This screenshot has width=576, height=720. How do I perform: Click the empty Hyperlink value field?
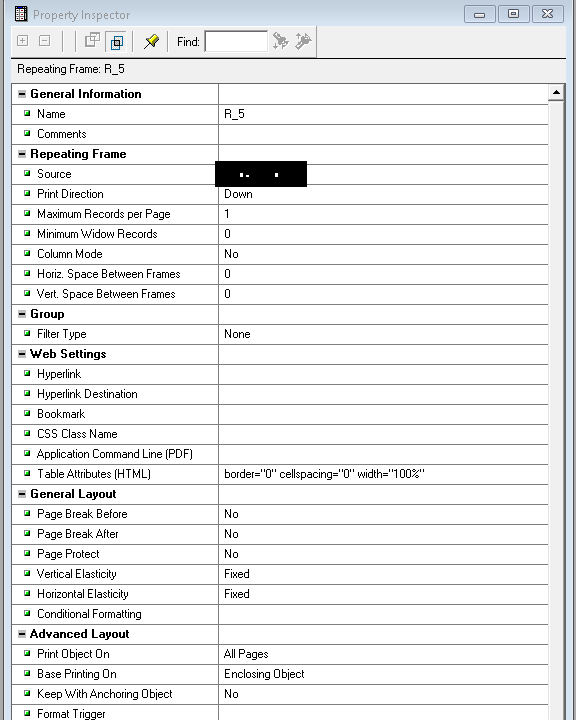click(383, 374)
